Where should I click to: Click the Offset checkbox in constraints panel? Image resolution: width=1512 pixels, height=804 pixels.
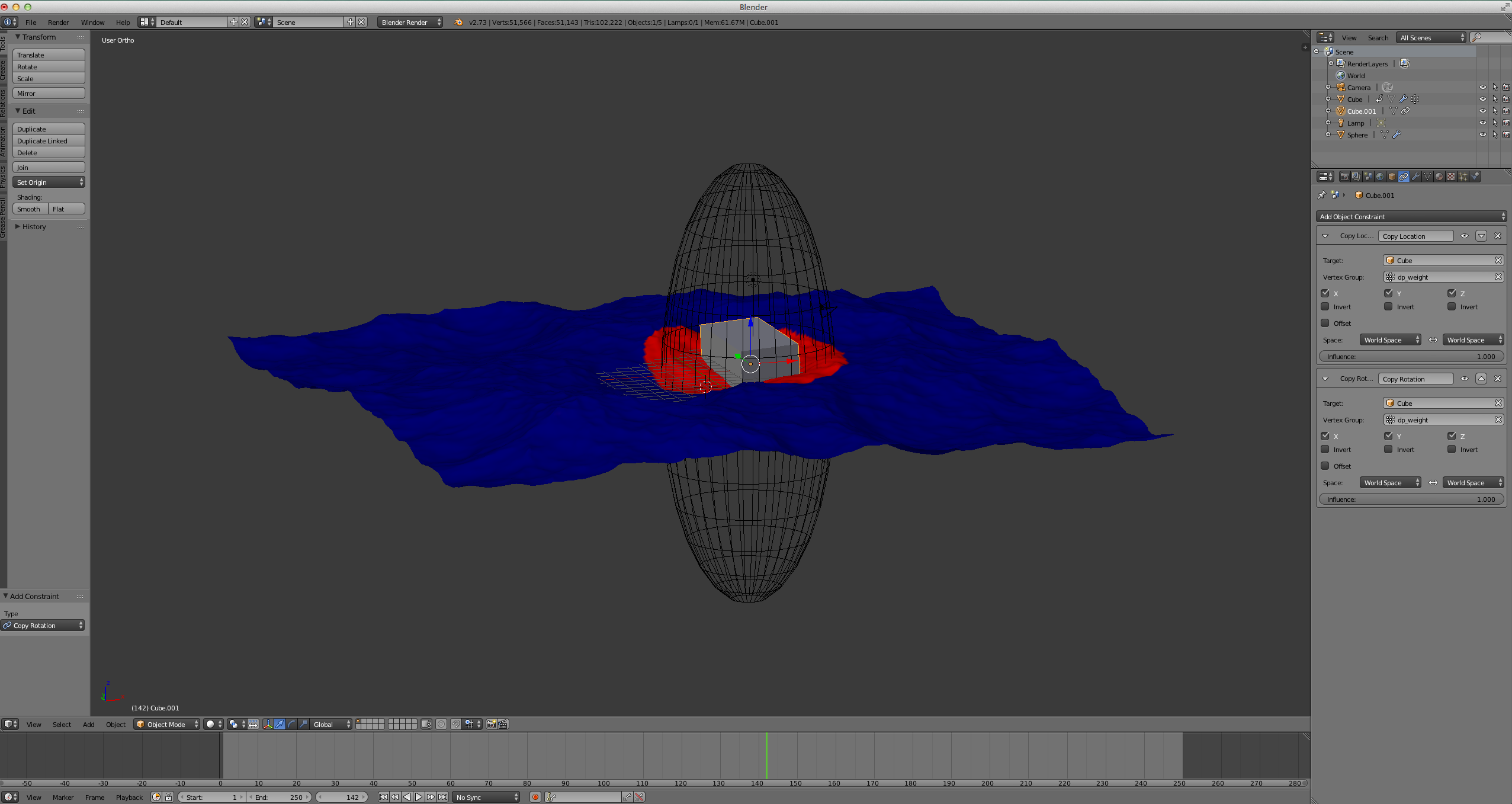pos(1325,323)
